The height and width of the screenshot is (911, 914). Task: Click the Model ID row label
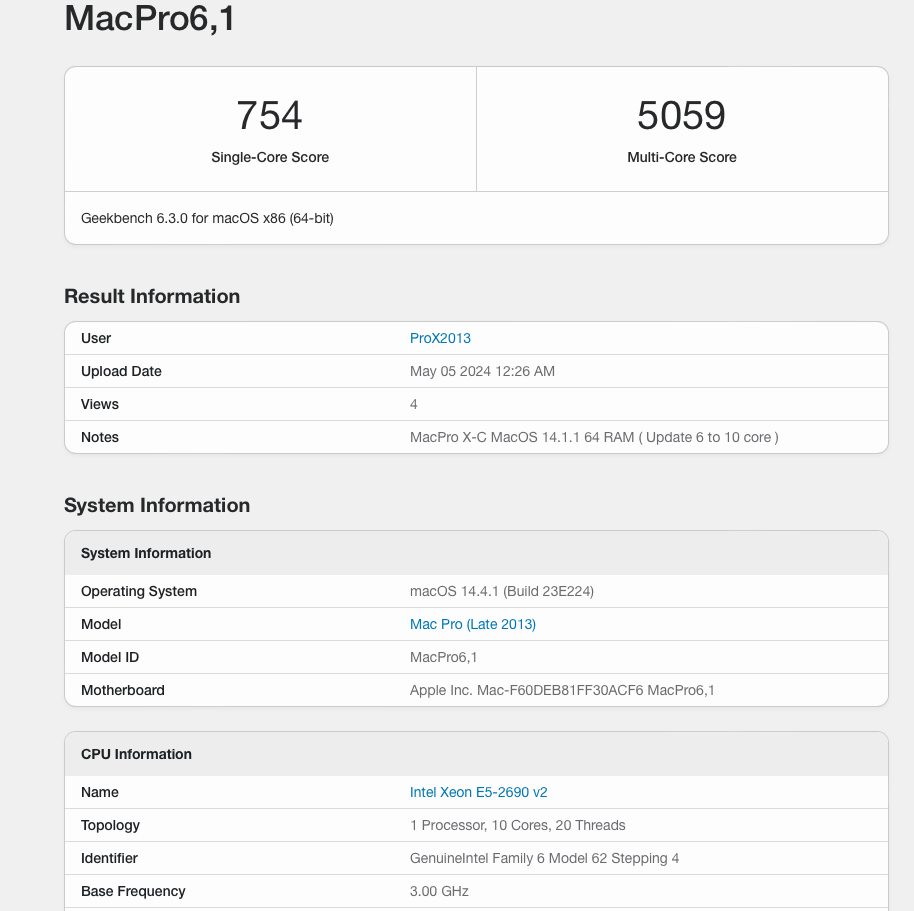[110, 657]
